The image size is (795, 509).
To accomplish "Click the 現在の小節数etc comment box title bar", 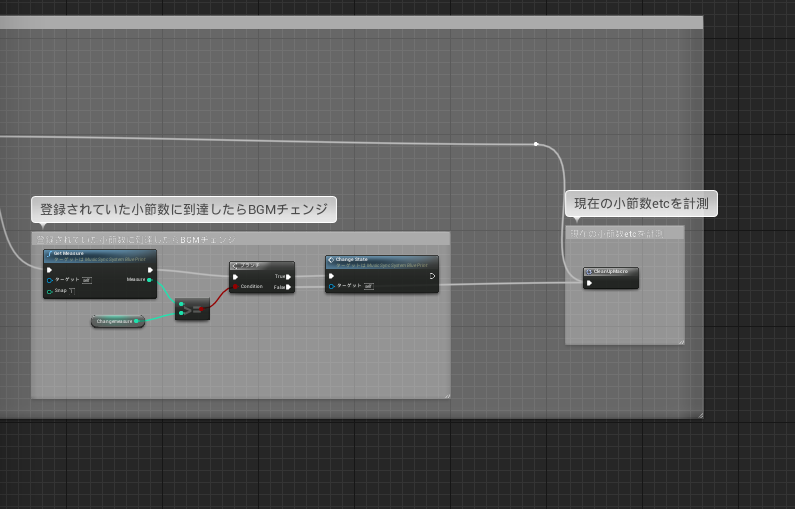I will [625, 233].
